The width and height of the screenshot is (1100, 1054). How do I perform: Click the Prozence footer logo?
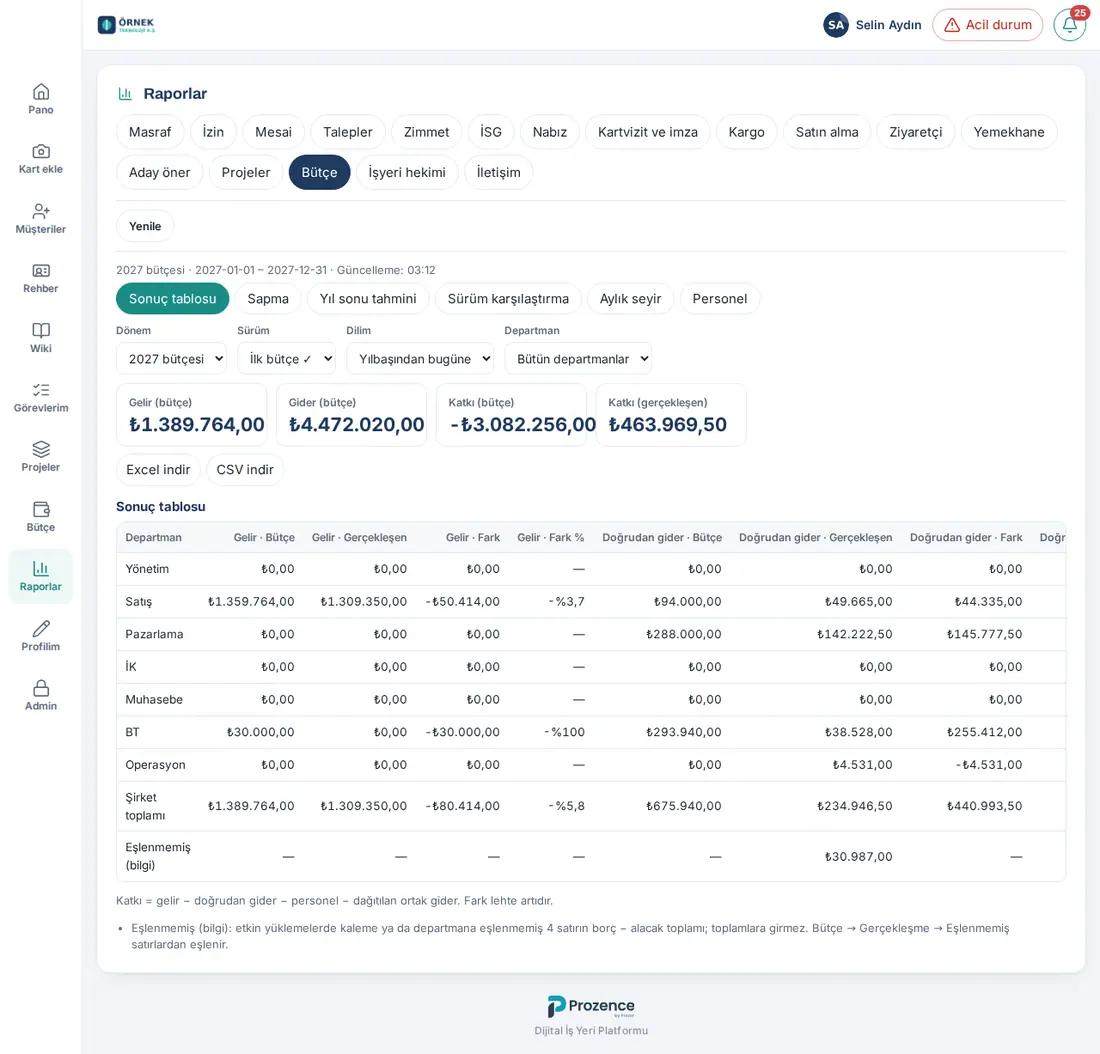pos(591,1006)
